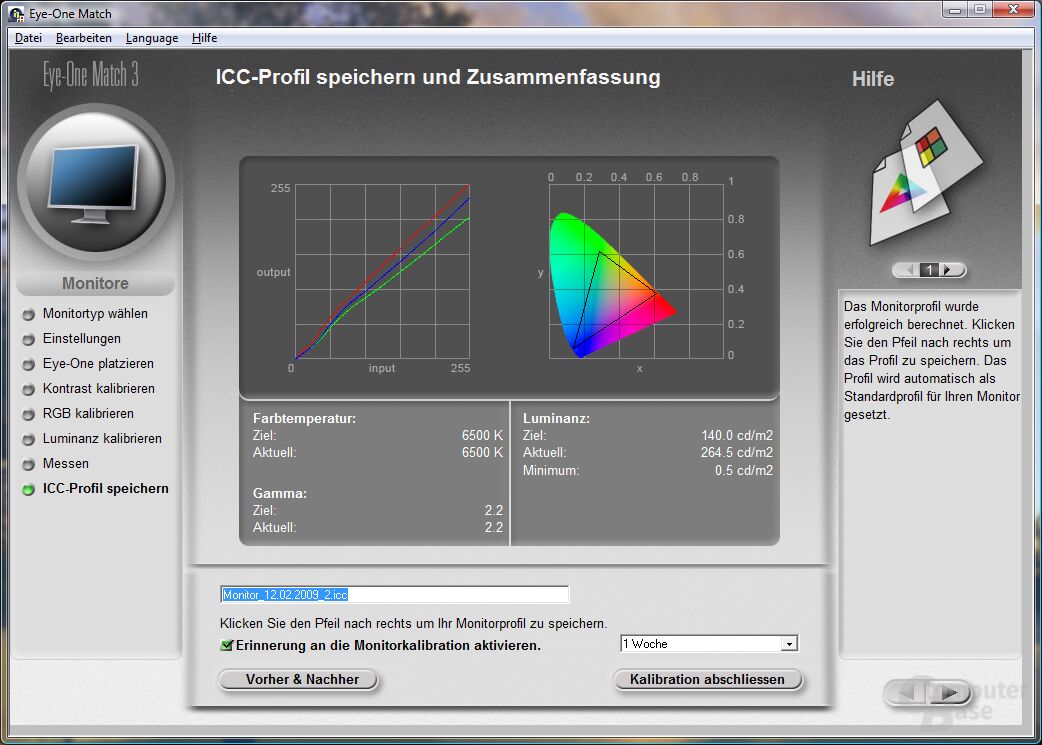Click the Farbtemperatur Aktuell 6500 K value

pyautogui.click(x=482, y=453)
